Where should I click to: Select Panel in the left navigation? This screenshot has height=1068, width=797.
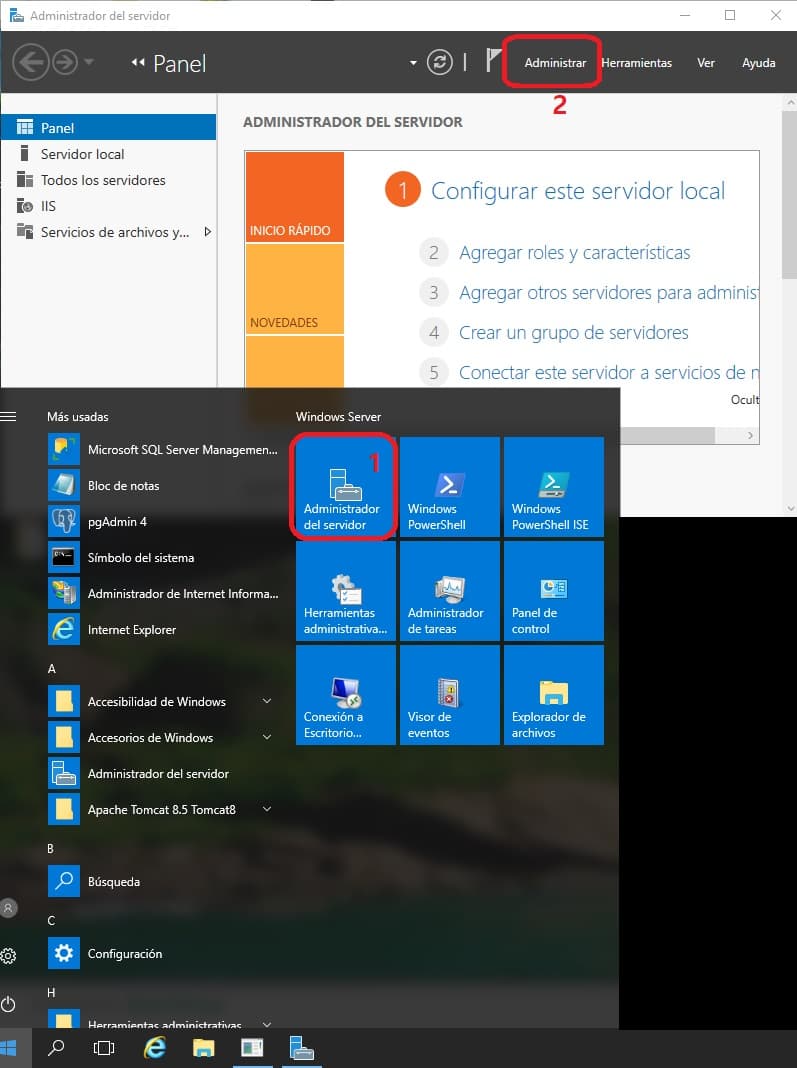click(x=108, y=127)
